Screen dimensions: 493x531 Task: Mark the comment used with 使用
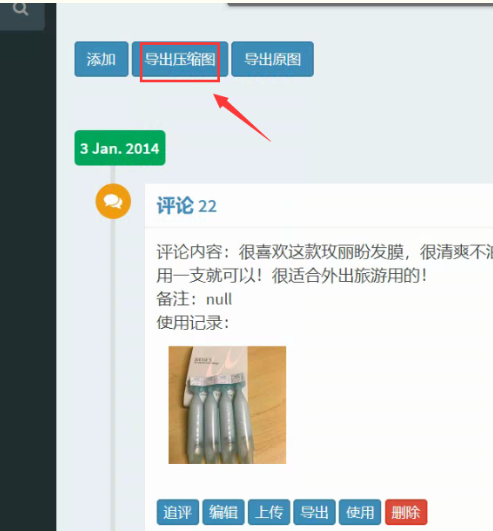[x=360, y=512]
